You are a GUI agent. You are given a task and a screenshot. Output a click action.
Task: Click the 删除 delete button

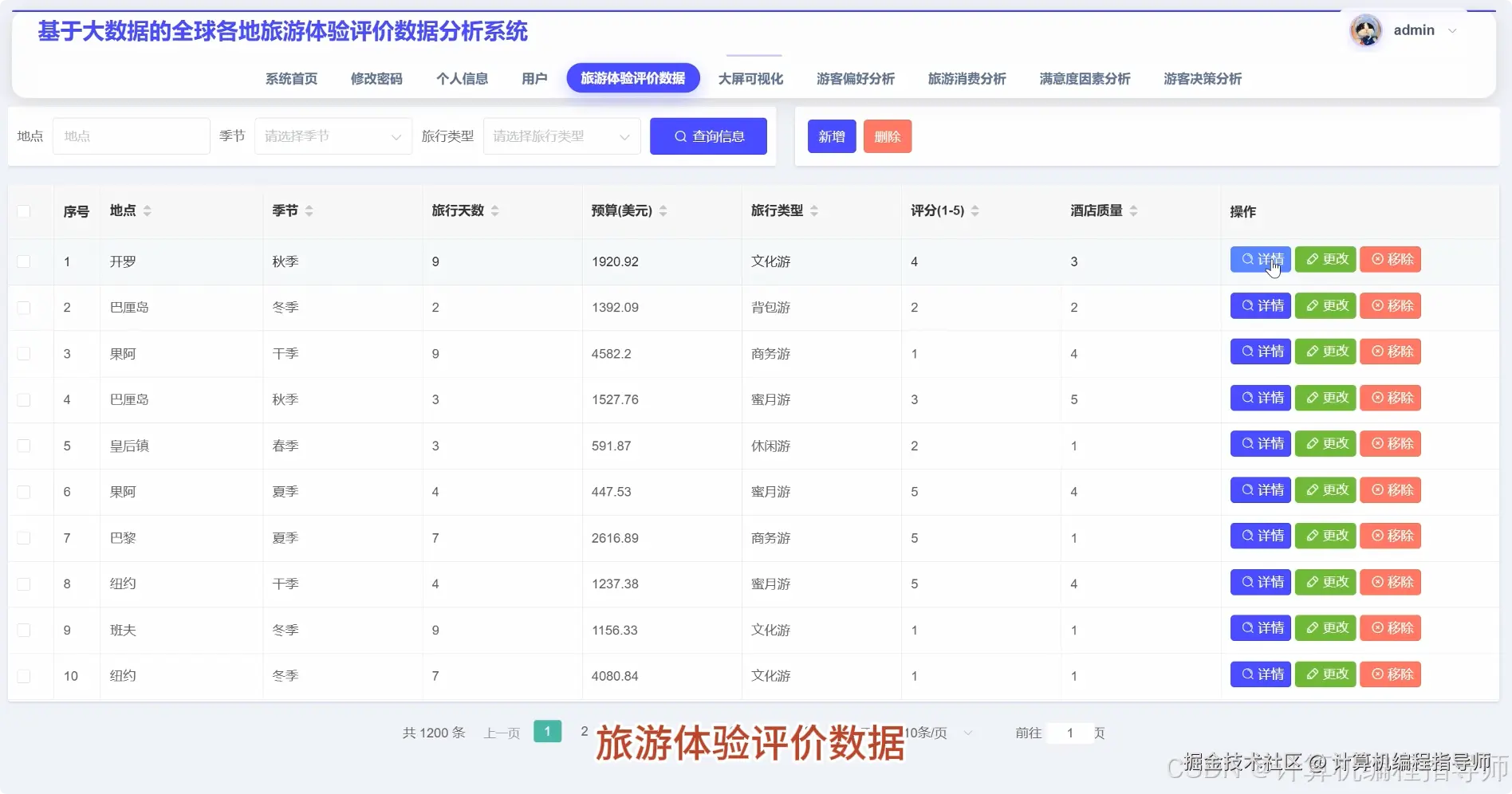click(887, 136)
